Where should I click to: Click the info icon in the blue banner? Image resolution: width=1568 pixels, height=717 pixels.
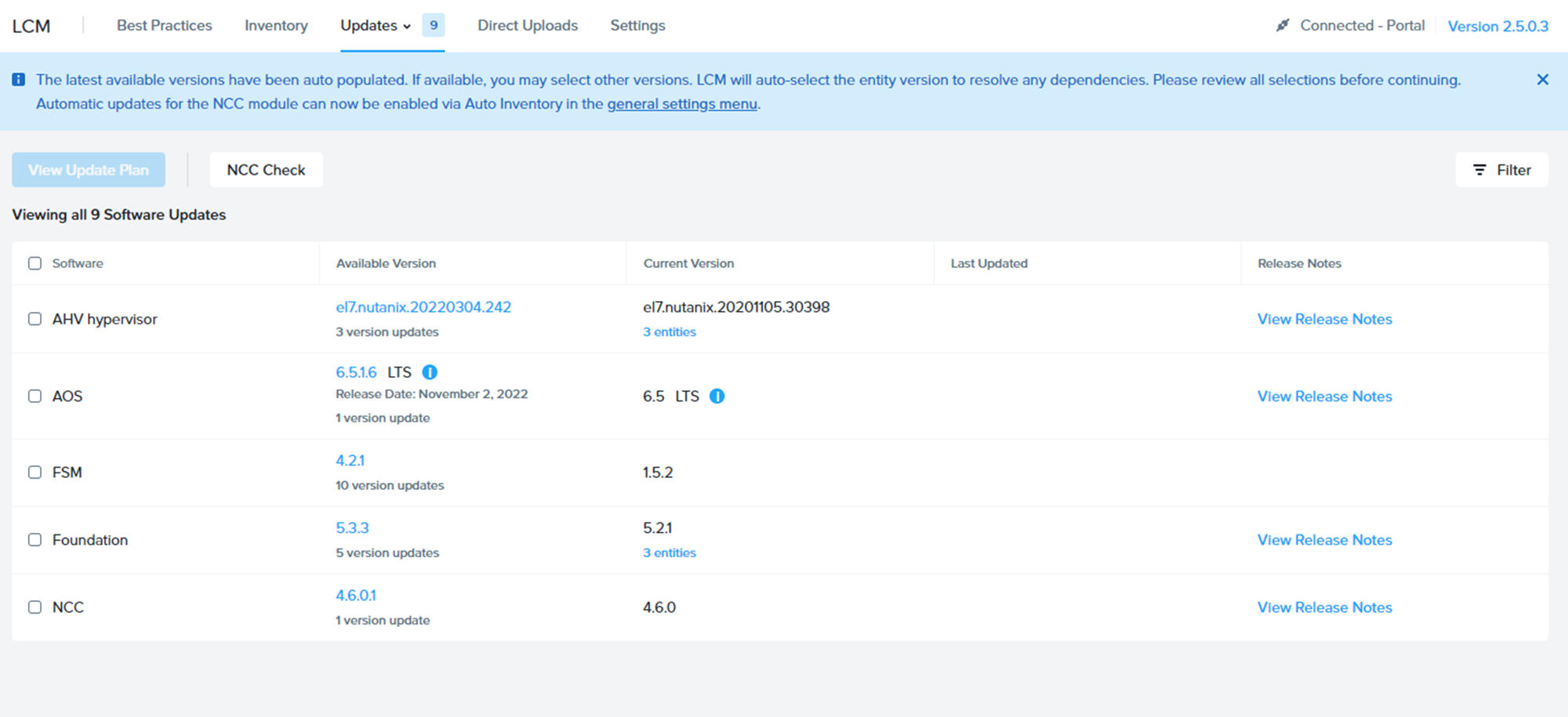[19, 79]
